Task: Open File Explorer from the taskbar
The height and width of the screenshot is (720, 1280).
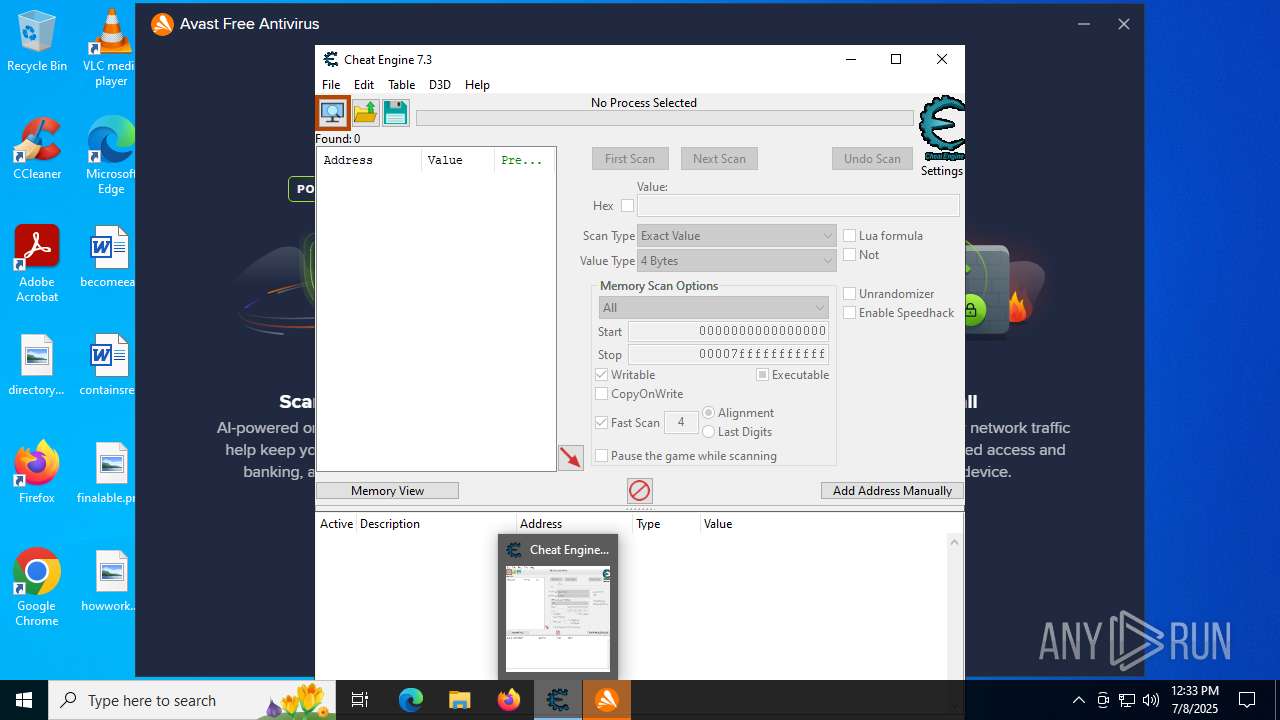Action: (x=460, y=700)
